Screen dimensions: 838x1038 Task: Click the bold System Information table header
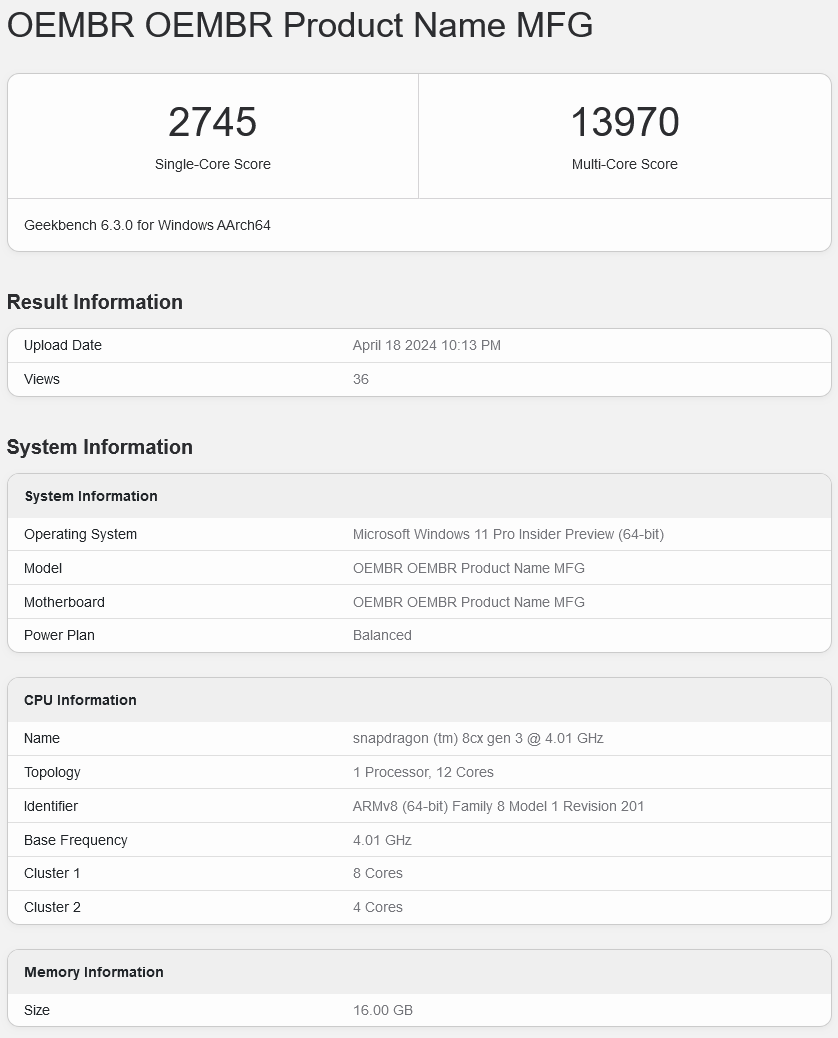click(x=91, y=496)
